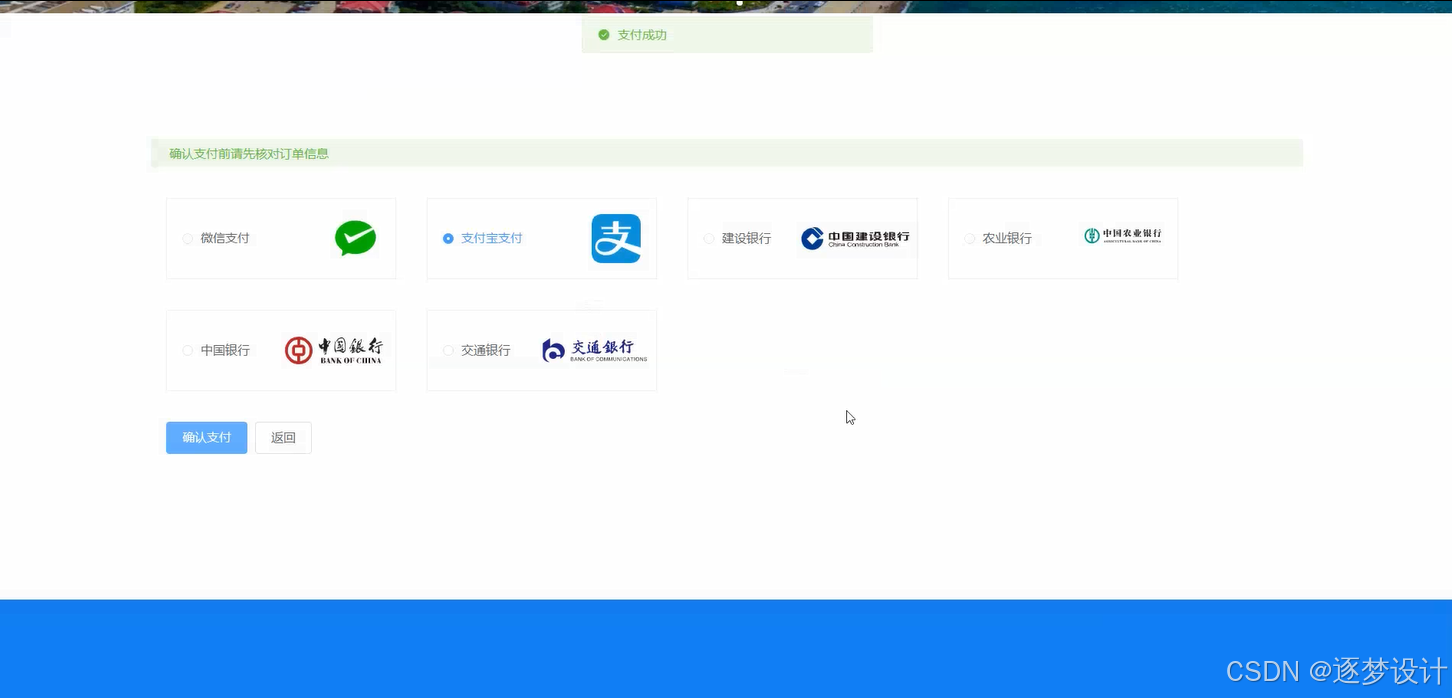Select the 建设银行 radio button

(708, 238)
